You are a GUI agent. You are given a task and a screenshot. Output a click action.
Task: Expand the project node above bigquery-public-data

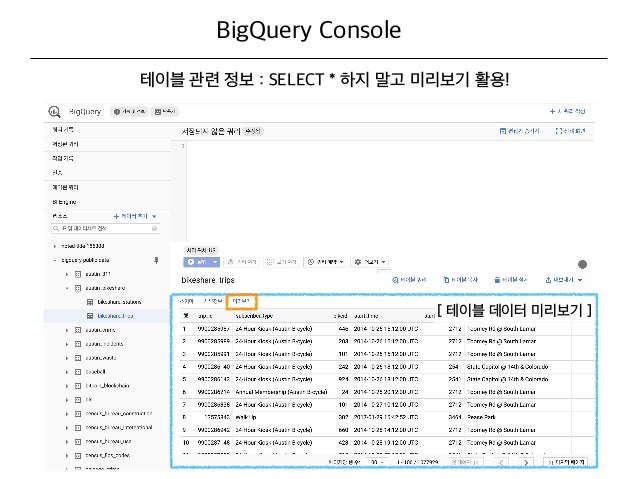click(x=55, y=246)
